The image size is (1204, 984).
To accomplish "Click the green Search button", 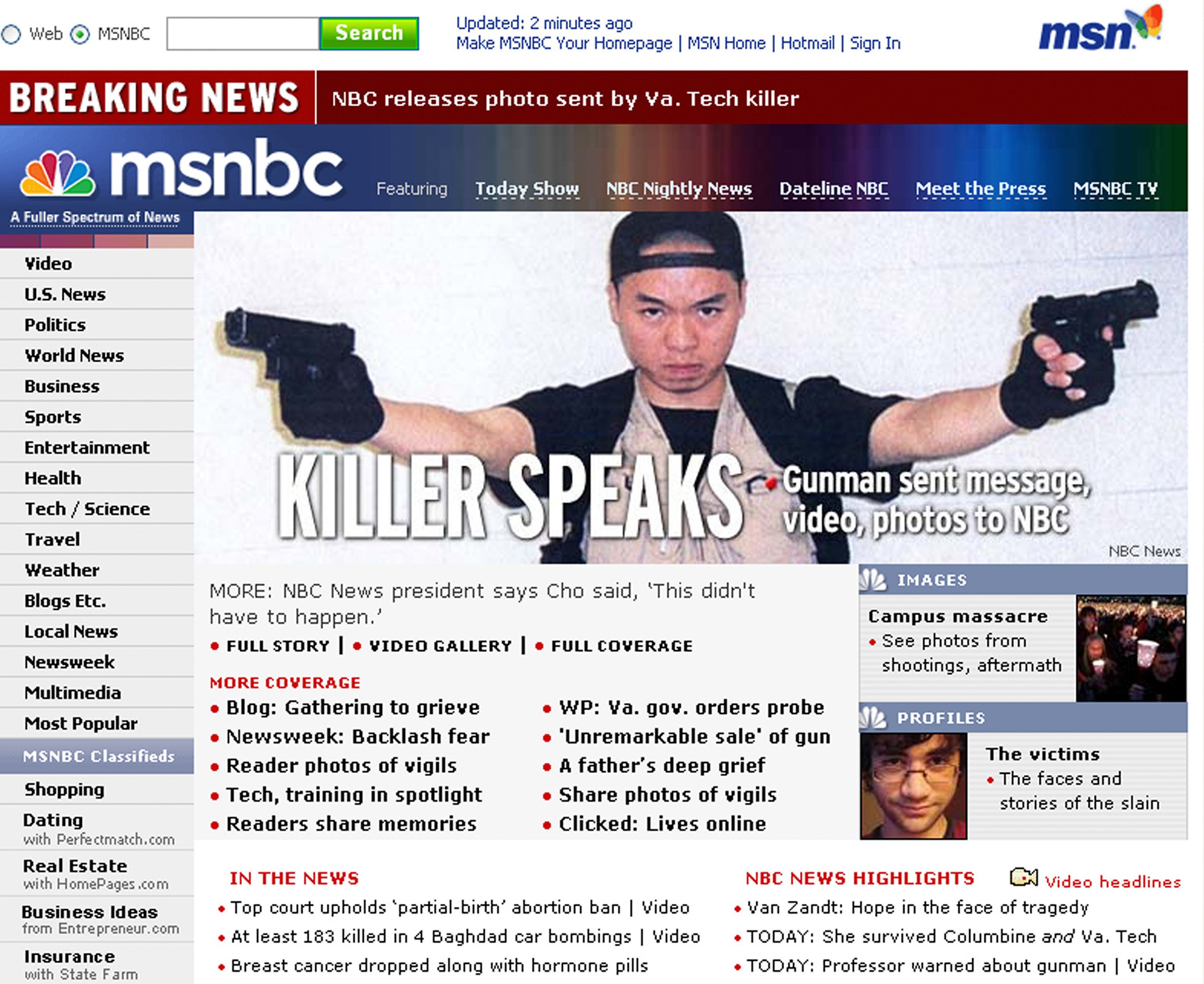I will click(x=369, y=33).
